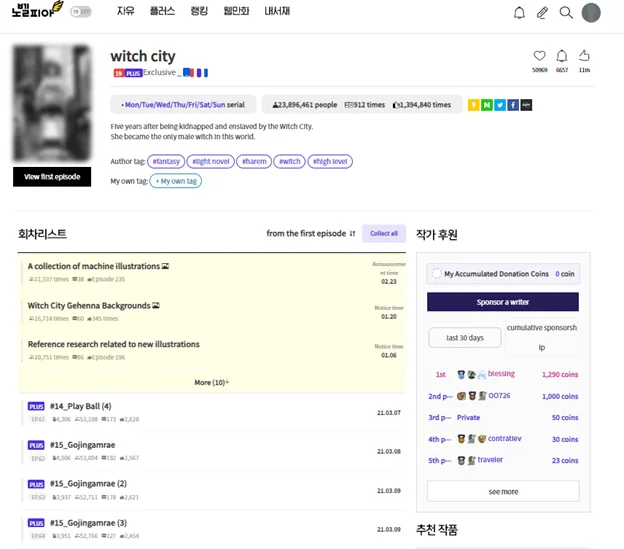Image resolution: width=624 pixels, height=549 pixels.
Task: Open the 내서재 menu
Action: point(277,11)
